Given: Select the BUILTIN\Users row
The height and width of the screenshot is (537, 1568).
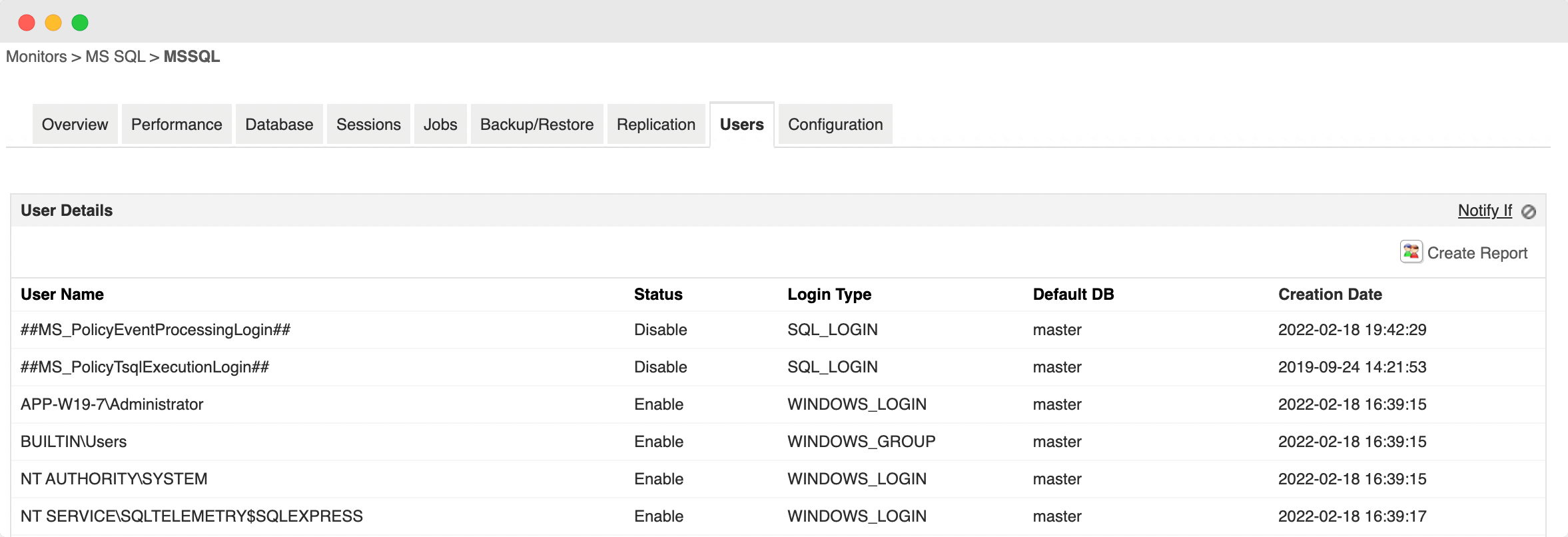Looking at the screenshot, I should click(73, 442).
